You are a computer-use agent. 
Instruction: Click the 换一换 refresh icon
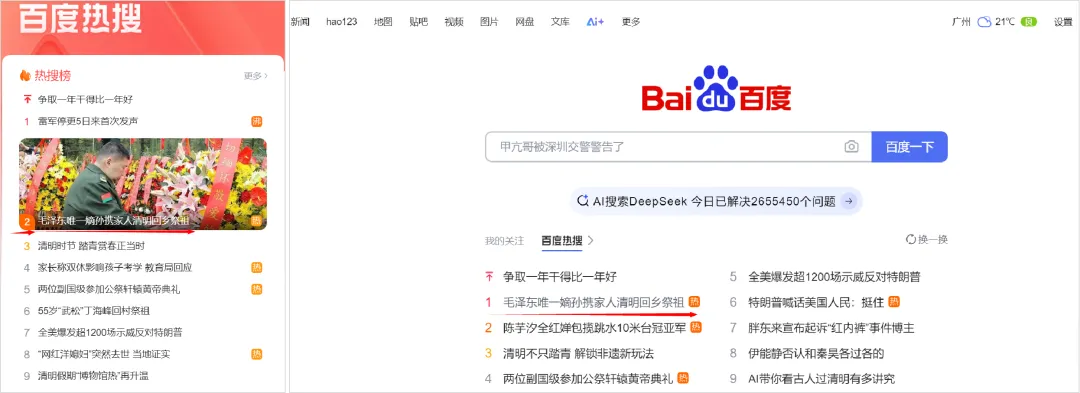coord(911,240)
